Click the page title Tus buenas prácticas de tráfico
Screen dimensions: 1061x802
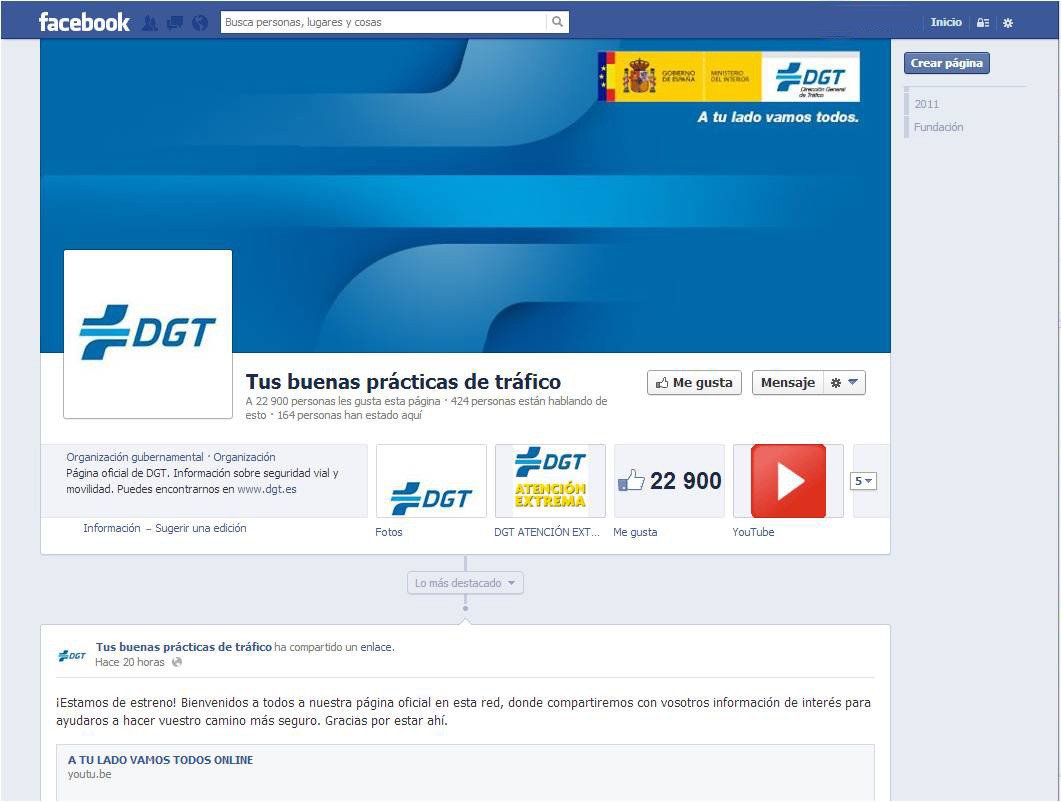(x=403, y=381)
